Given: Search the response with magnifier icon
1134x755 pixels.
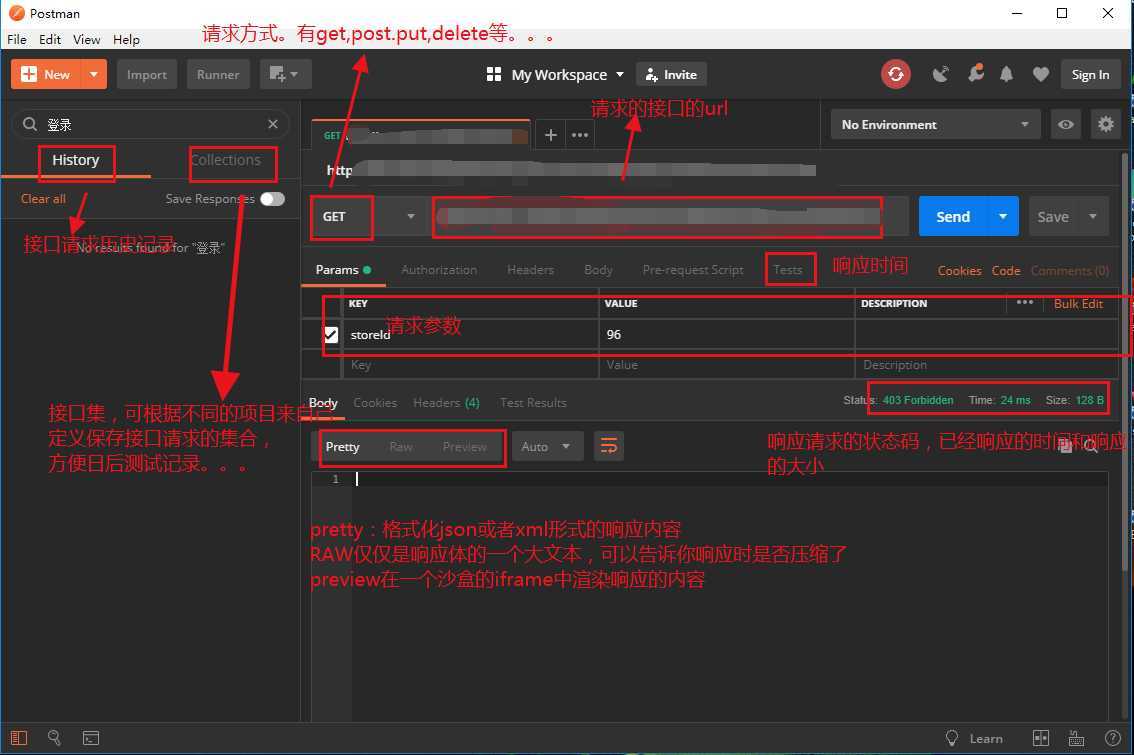Looking at the screenshot, I should click(1091, 446).
